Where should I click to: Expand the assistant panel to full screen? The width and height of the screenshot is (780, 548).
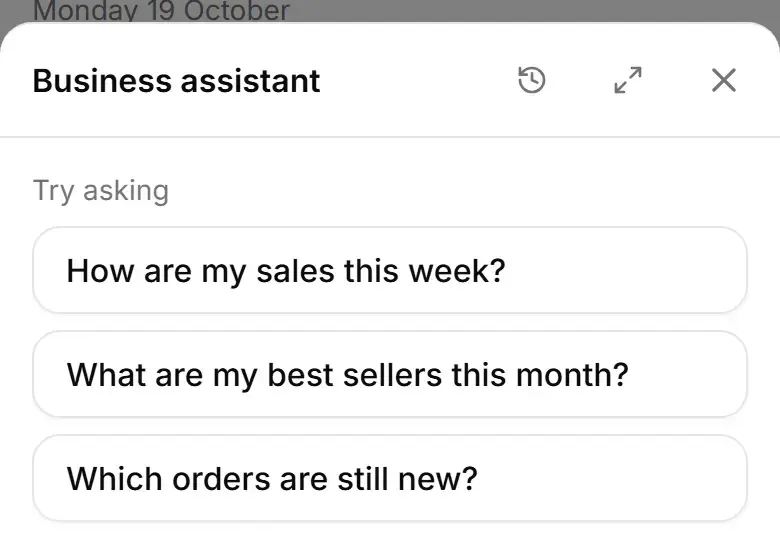(628, 80)
